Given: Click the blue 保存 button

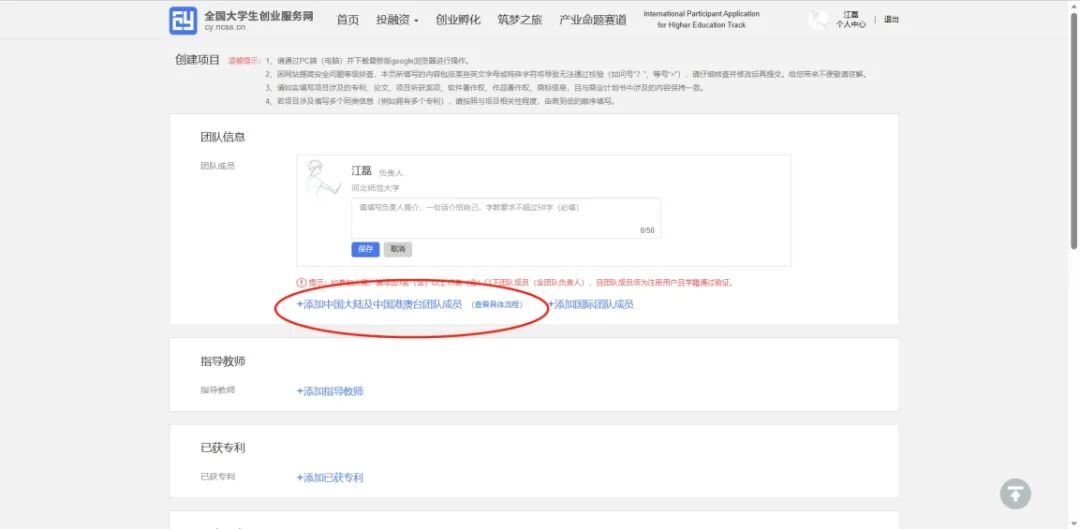Looking at the screenshot, I should click(365, 249).
